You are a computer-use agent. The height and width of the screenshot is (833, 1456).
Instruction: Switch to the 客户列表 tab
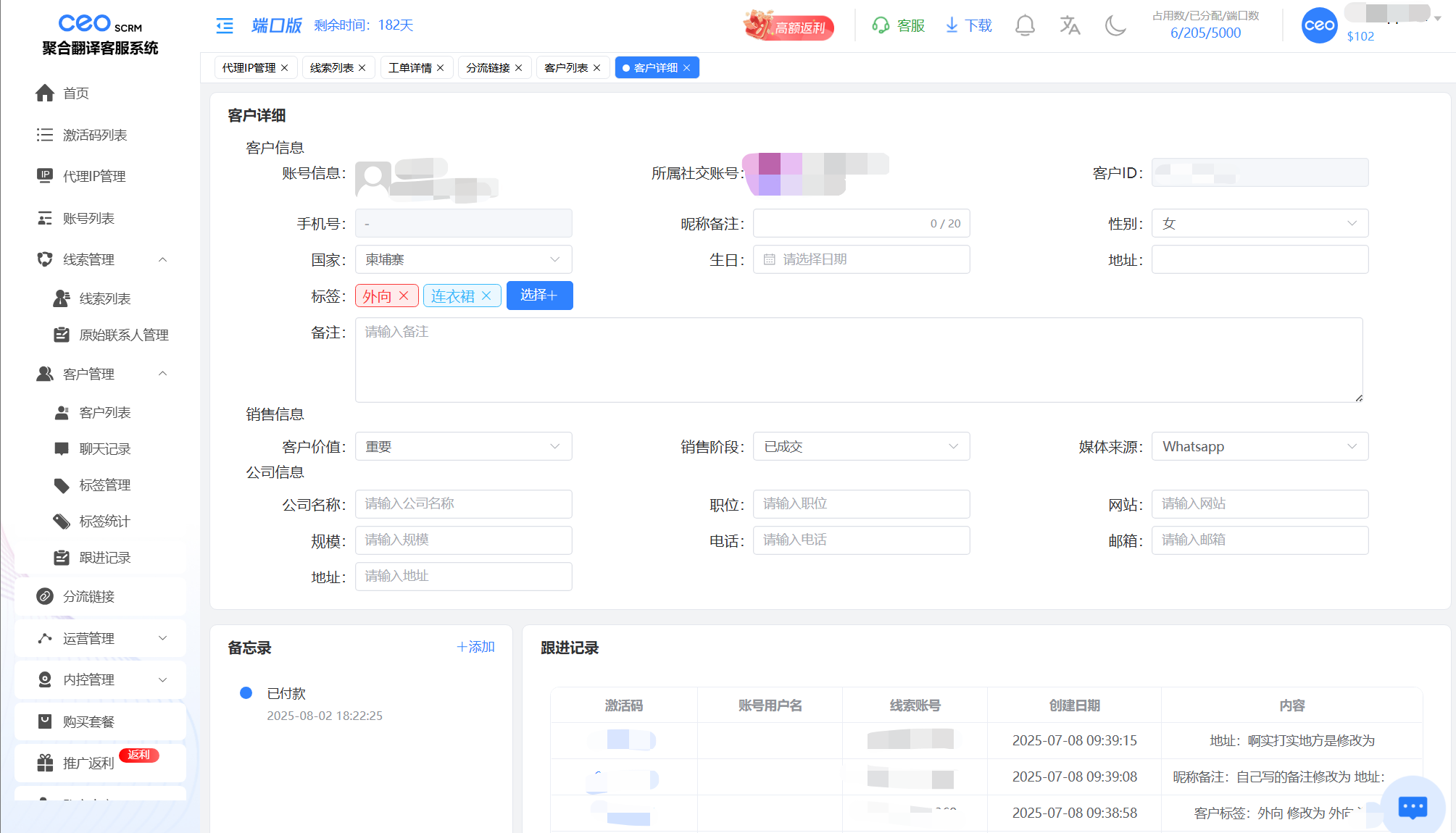[x=566, y=67]
